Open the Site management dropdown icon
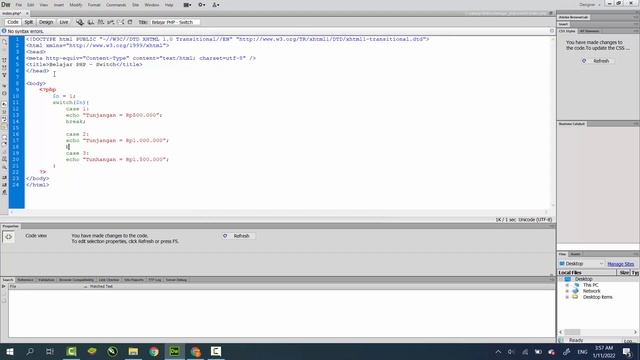 click(x=216, y=5)
